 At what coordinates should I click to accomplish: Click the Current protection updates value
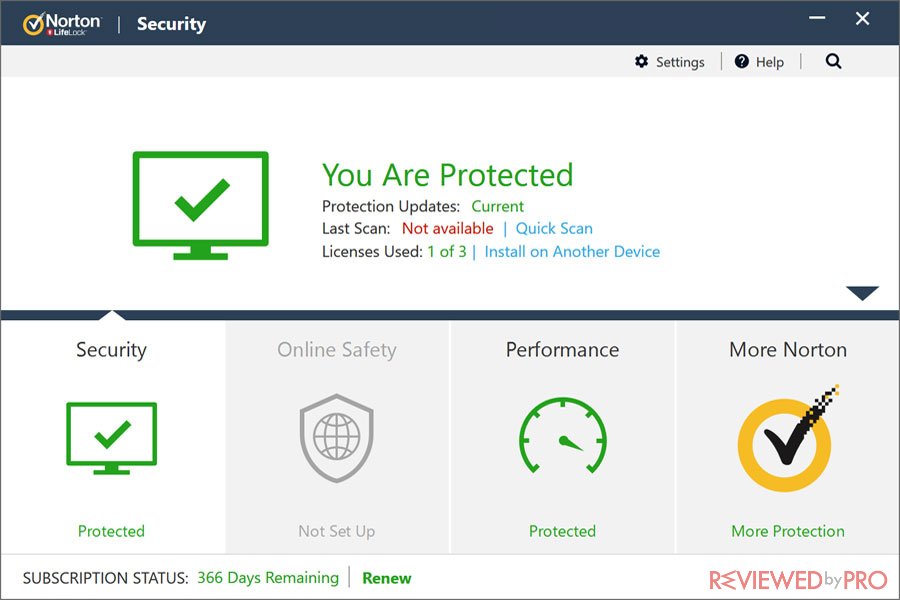(x=498, y=206)
